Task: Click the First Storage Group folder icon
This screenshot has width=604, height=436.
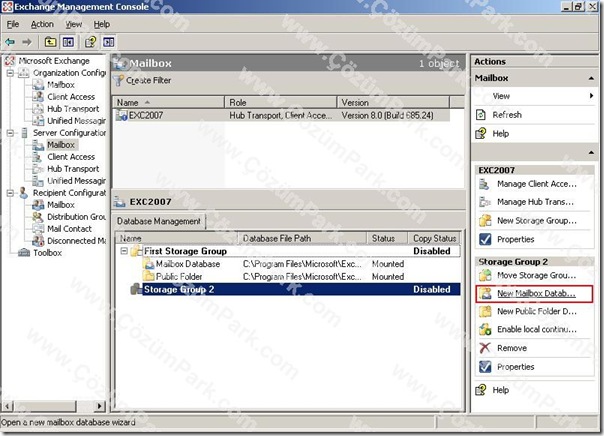Action: 136,251
